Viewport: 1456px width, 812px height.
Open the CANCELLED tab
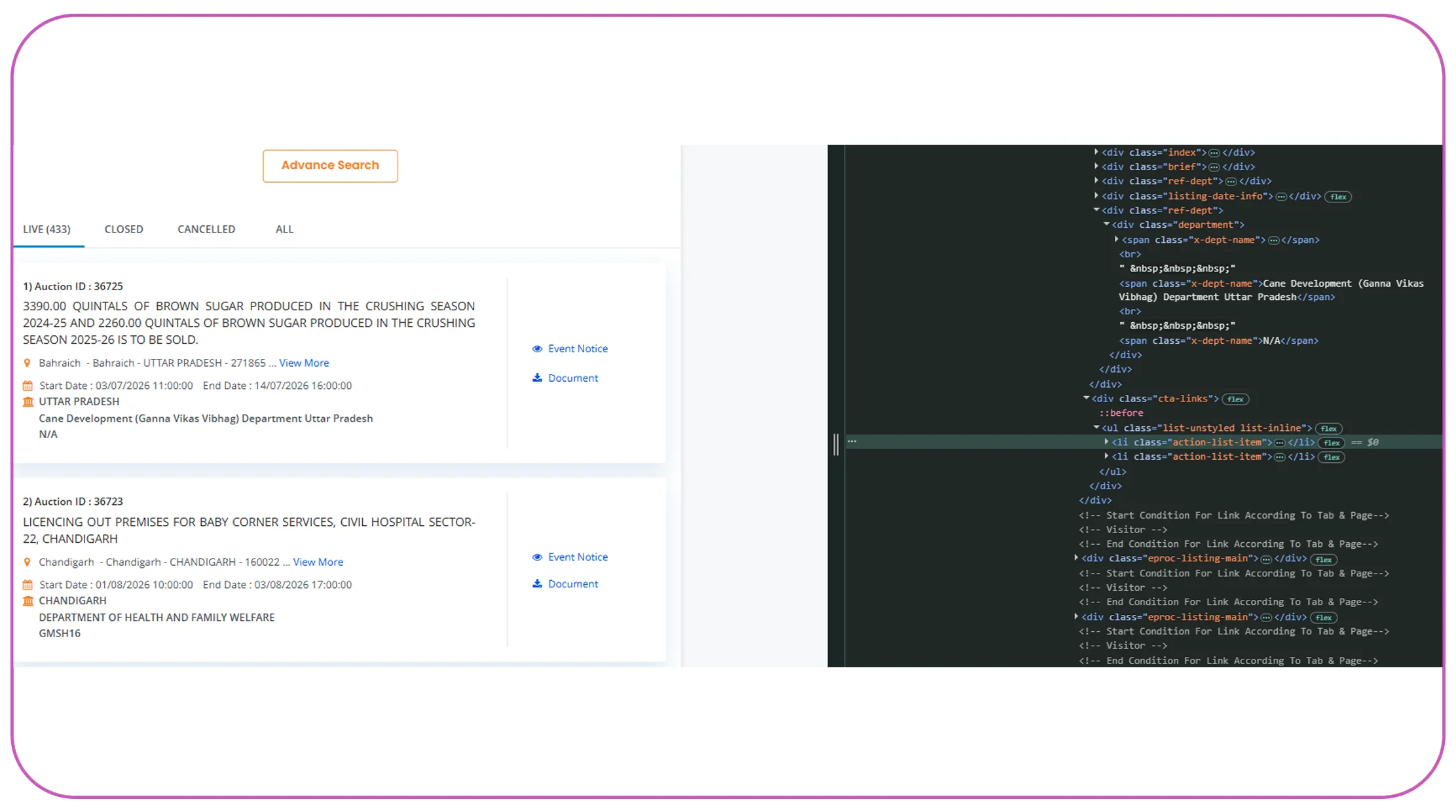(x=206, y=229)
